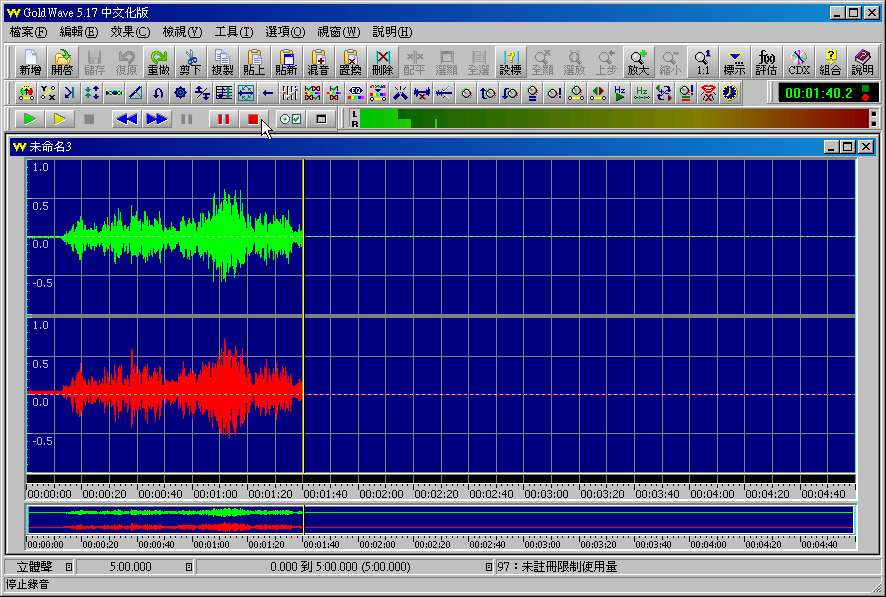Toggle the red Pause recording button
This screenshot has height=597, width=886.
pyautogui.click(x=222, y=119)
